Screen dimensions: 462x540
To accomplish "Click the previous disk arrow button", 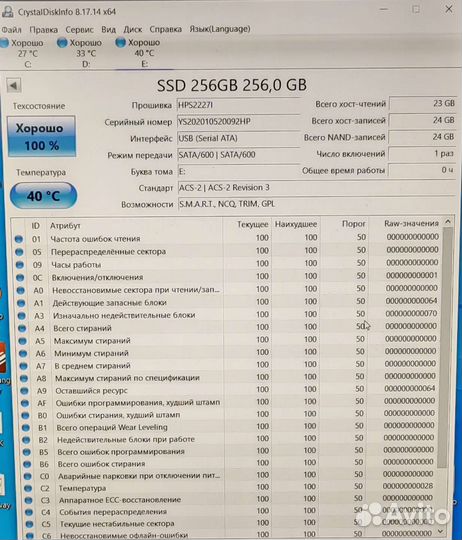I will pyautogui.click(x=14, y=85).
